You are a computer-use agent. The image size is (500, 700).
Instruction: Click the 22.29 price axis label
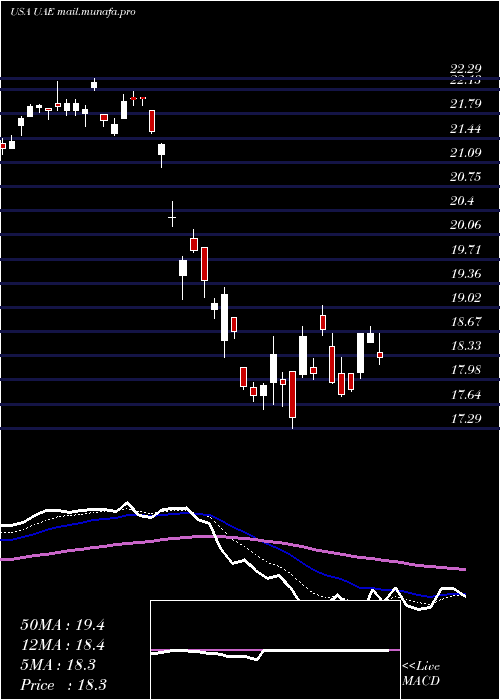pyautogui.click(x=466, y=69)
